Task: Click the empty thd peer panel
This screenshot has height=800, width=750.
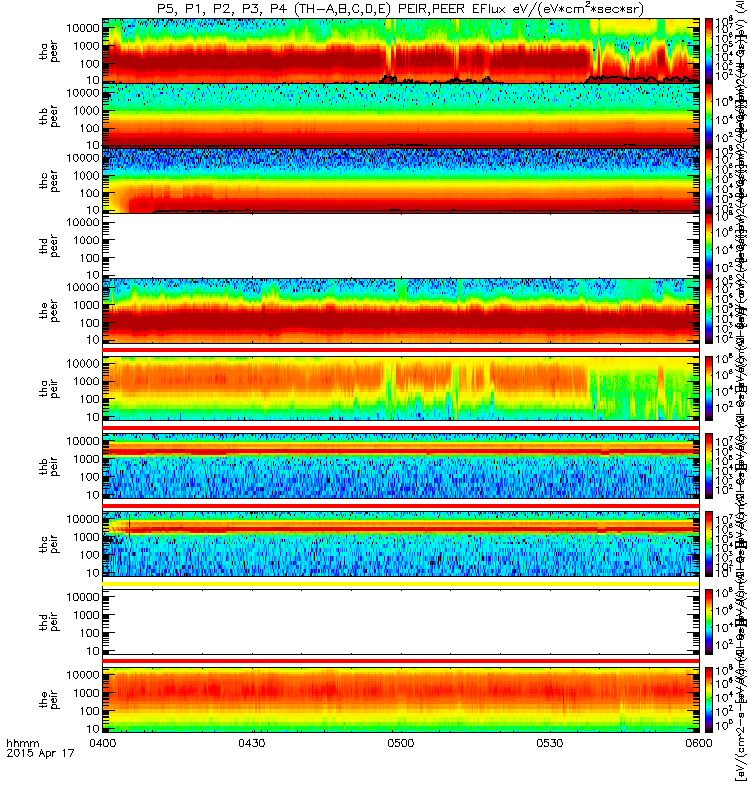Action: [x=401, y=245]
